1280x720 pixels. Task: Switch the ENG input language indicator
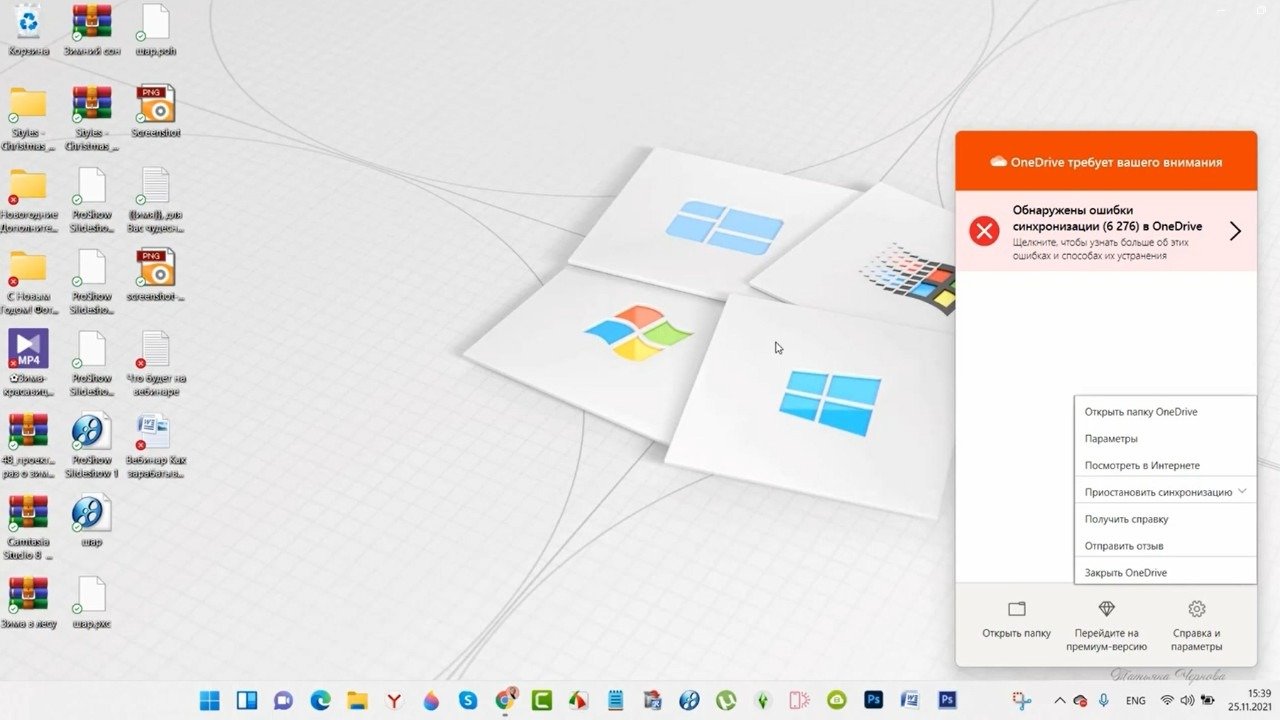pos(1135,701)
